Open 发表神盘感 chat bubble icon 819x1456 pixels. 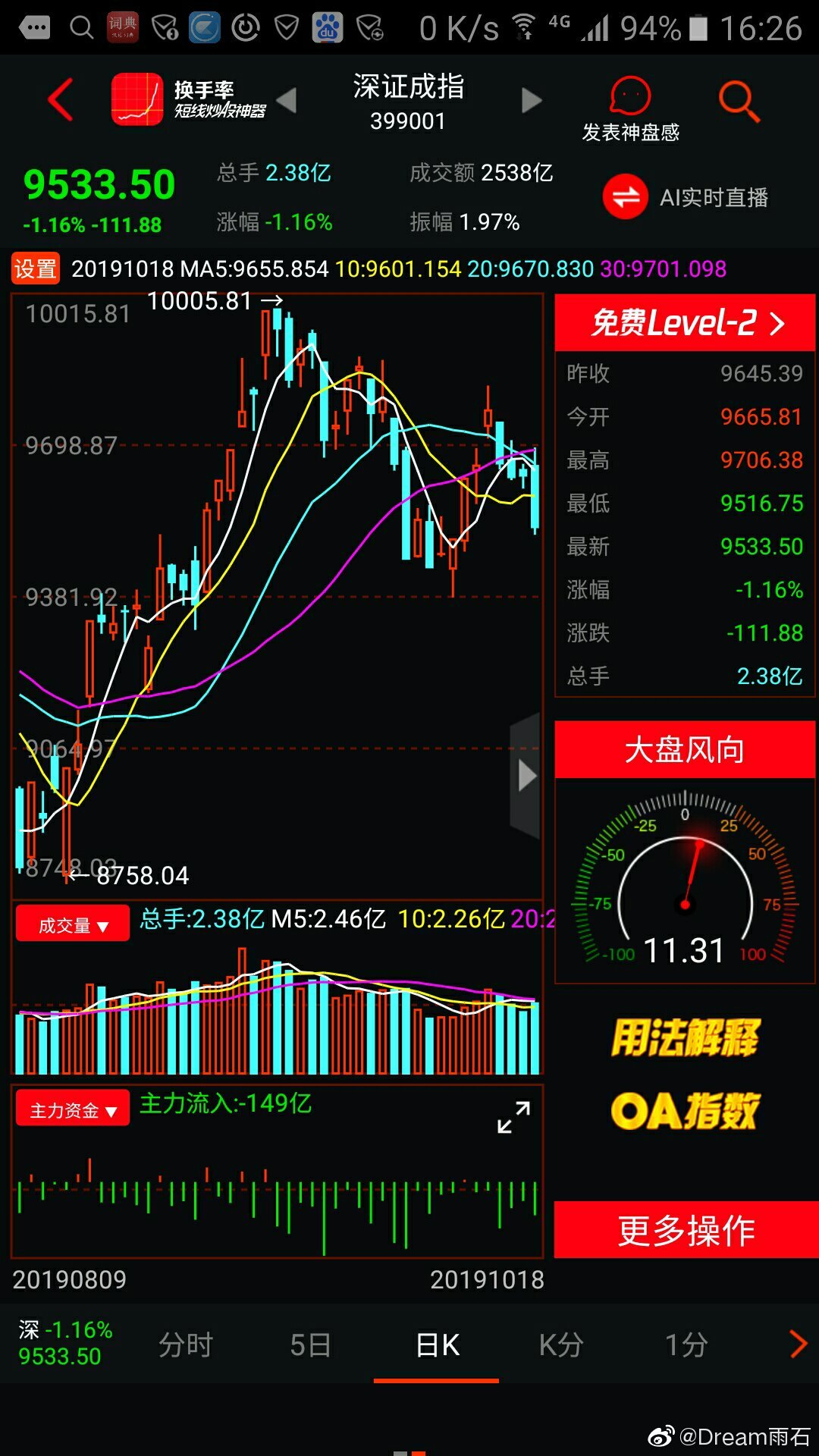[x=630, y=96]
